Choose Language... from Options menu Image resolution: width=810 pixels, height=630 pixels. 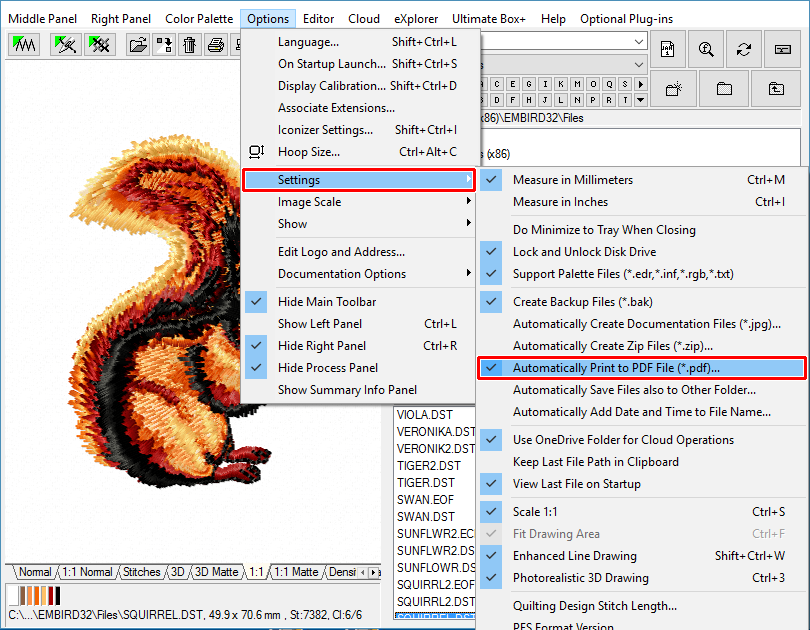click(x=359, y=42)
